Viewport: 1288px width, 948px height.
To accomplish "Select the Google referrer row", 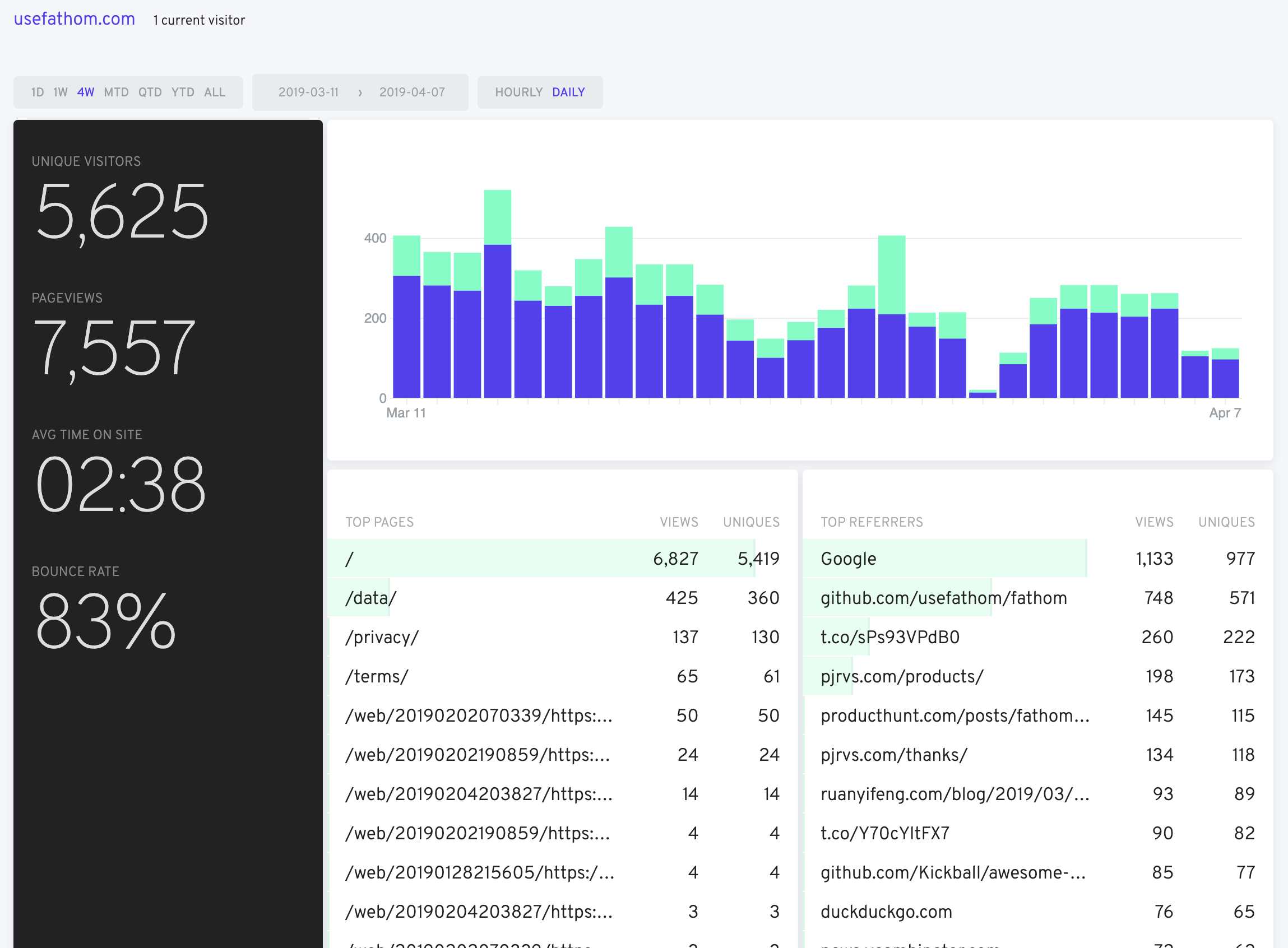I will pos(848,559).
